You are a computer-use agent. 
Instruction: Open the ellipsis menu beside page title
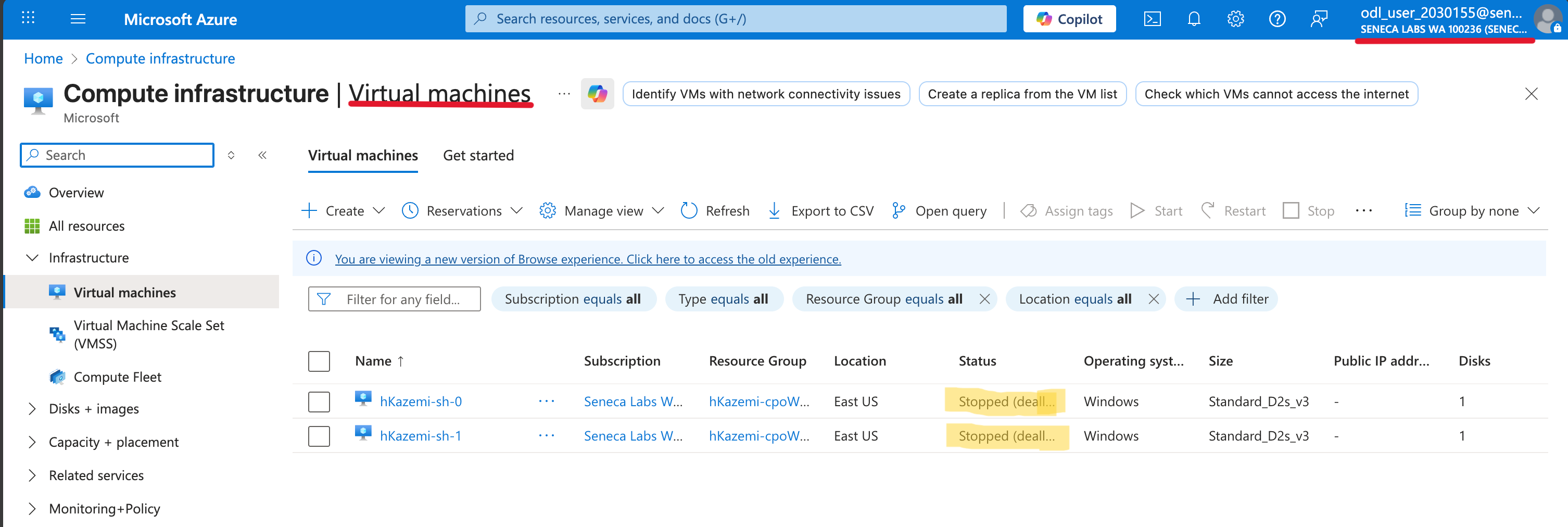click(564, 94)
